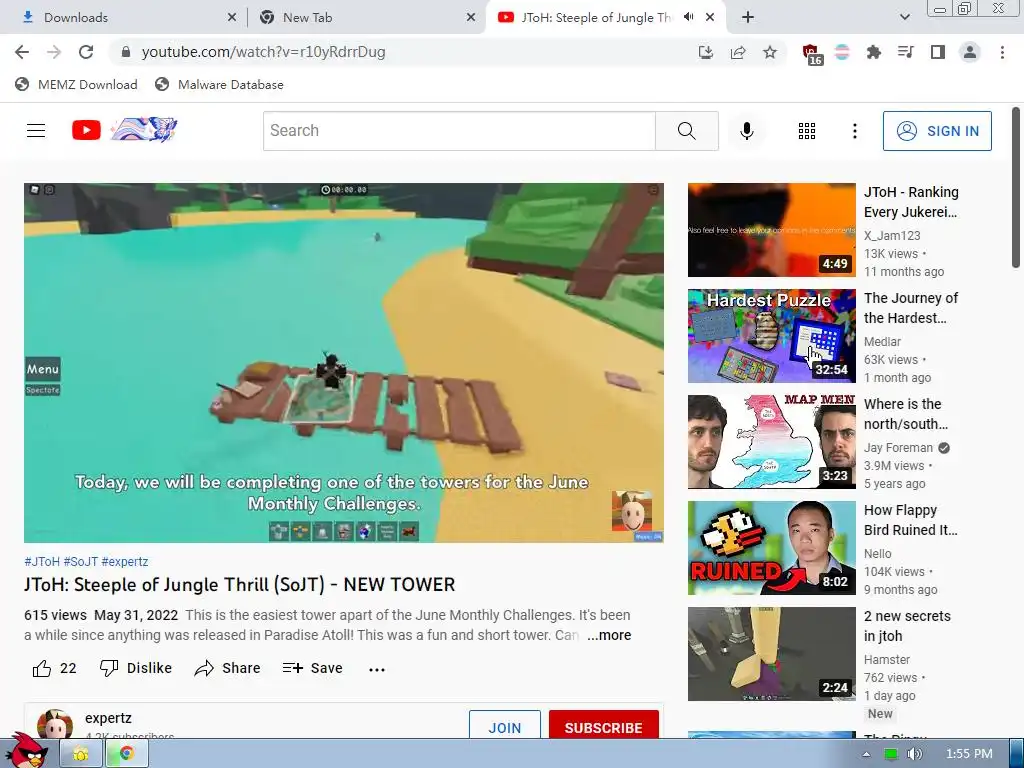This screenshot has width=1024, height=768.
Task: Click the #SoJT hashtag
Action: pos(80,562)
